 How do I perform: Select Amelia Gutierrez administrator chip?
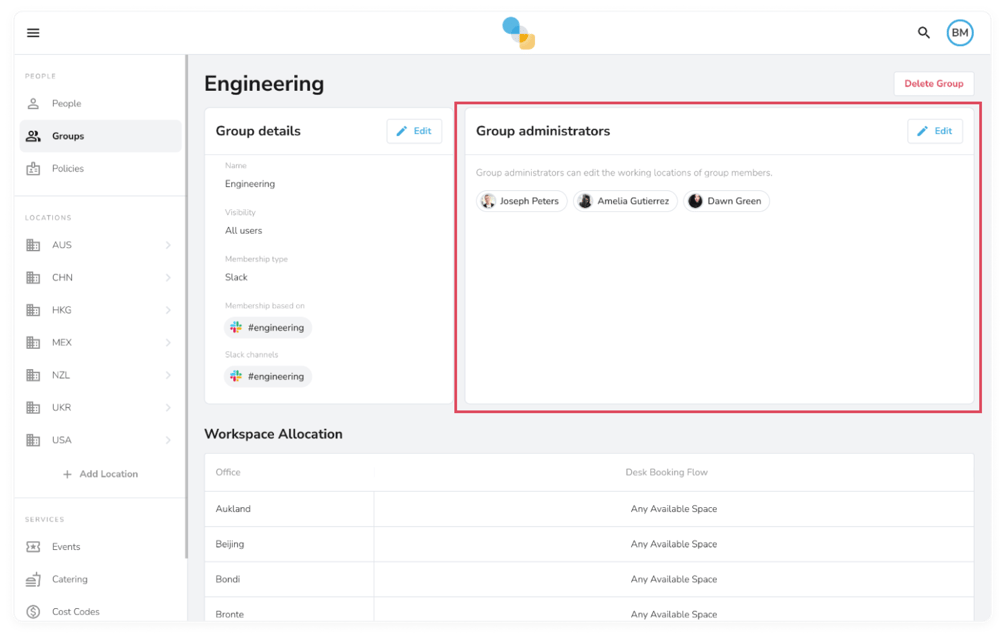click(624, 200)
